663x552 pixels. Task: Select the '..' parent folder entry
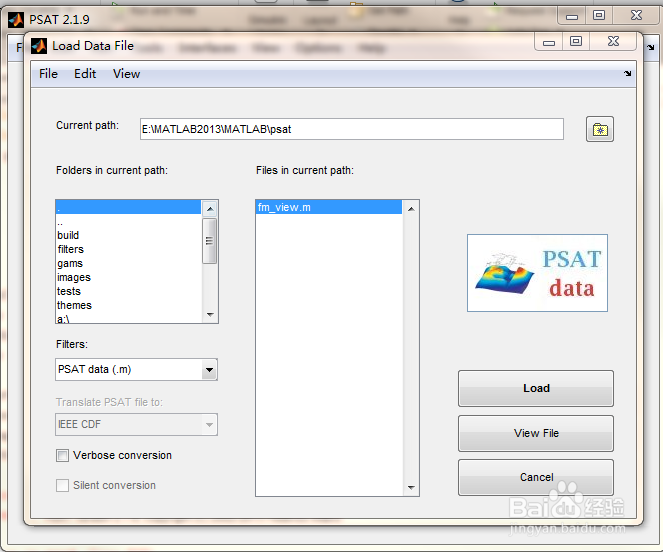tap(129, 222)
